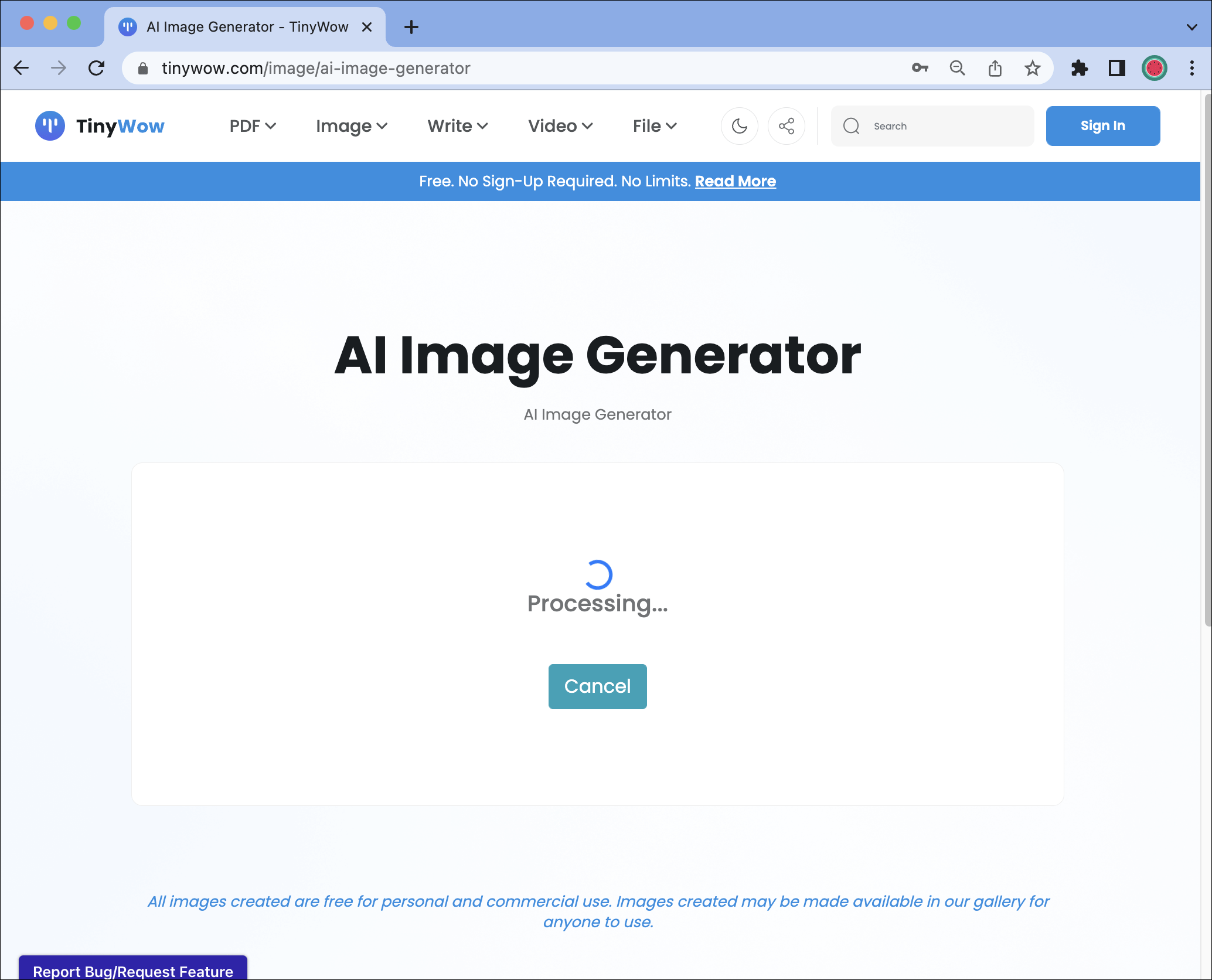1212x980 pixels.
Task: Click the search magnifier icon
Action: 852,125
